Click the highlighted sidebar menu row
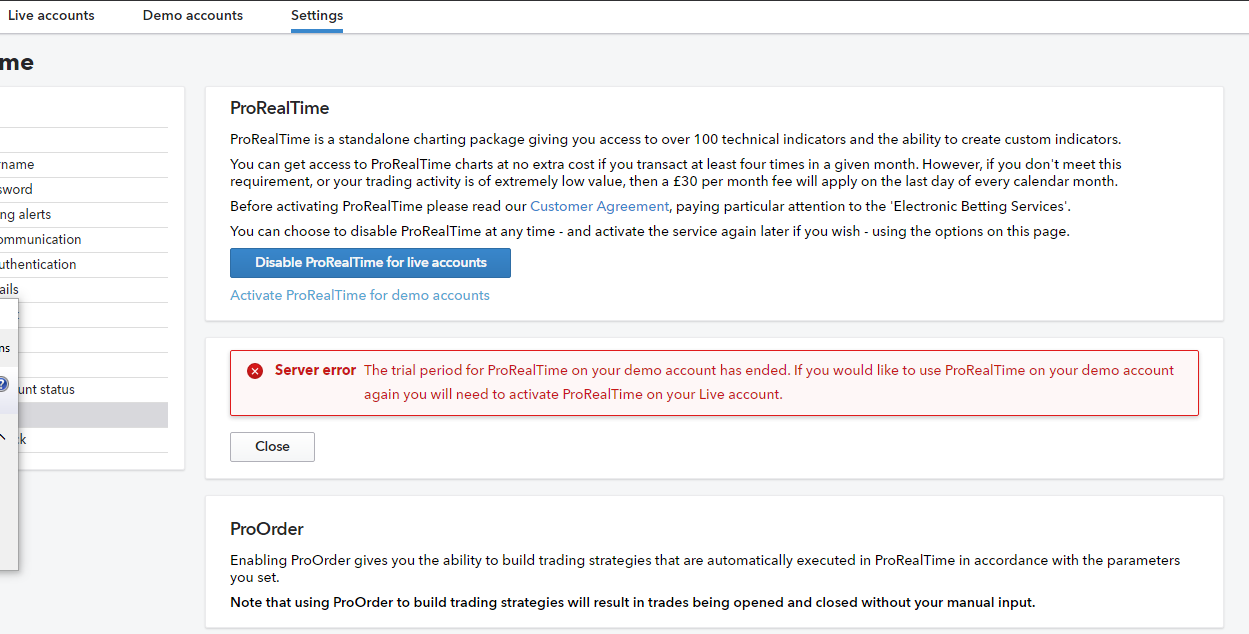Screen dimensions: 1249x634 (x=90, y=415)
